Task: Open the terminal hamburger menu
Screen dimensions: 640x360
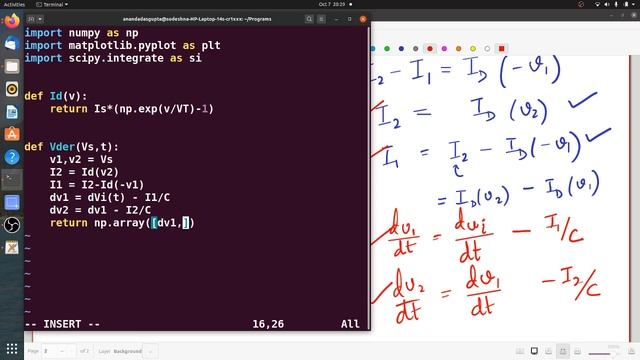Action: pos(322,19)
